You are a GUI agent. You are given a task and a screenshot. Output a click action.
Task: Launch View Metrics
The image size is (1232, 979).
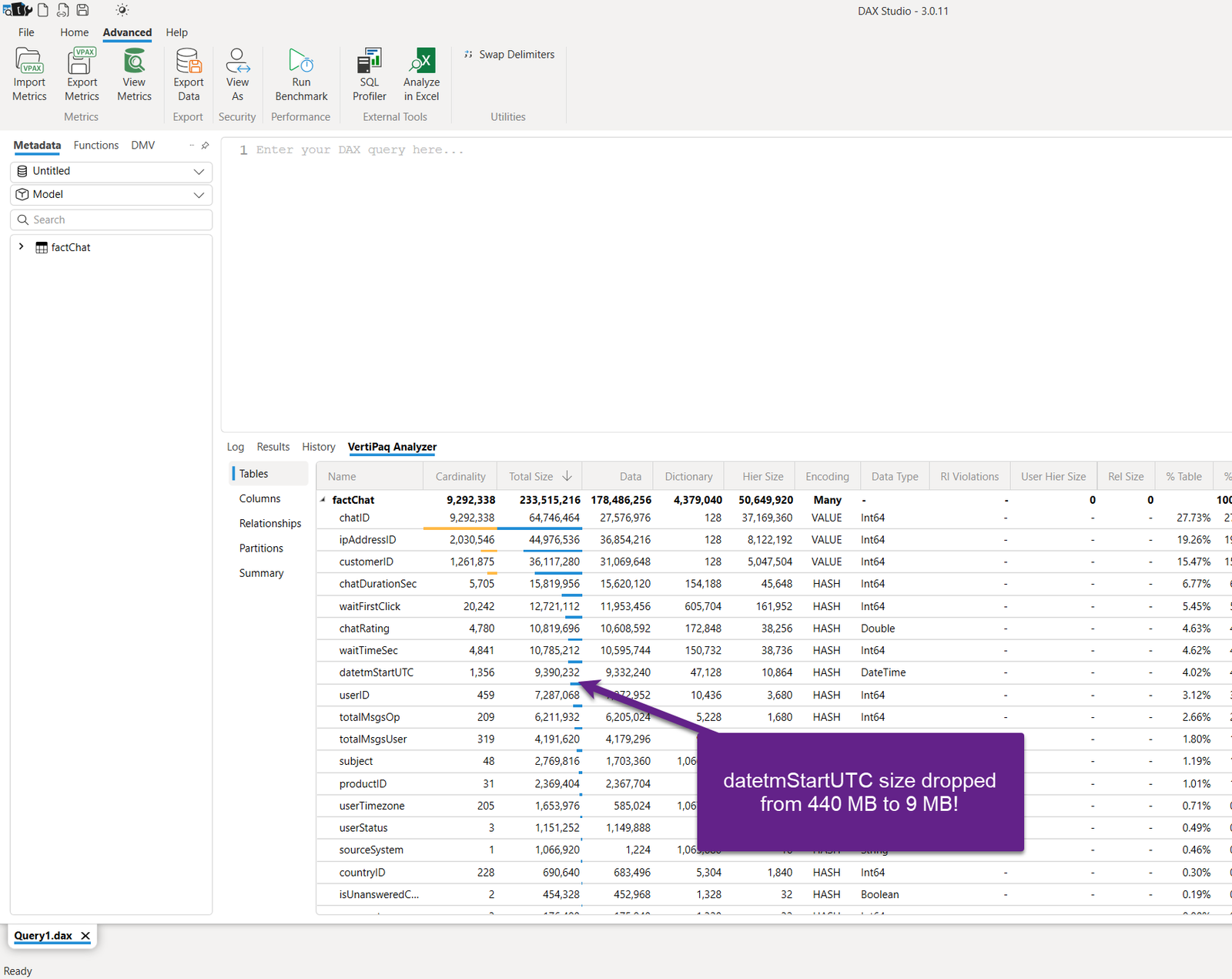pyautogui.click(x=134, y=73)
